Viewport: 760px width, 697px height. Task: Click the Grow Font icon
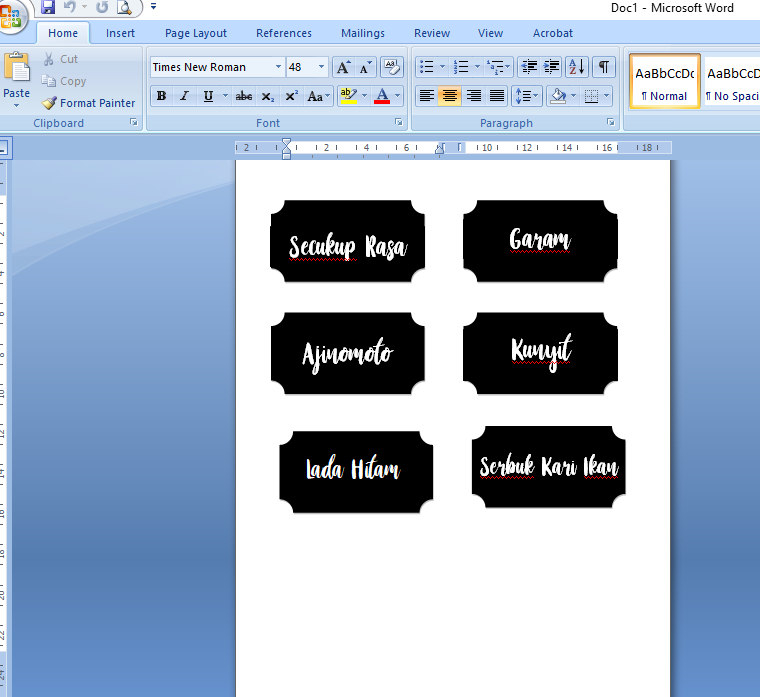tap(344, 67)
